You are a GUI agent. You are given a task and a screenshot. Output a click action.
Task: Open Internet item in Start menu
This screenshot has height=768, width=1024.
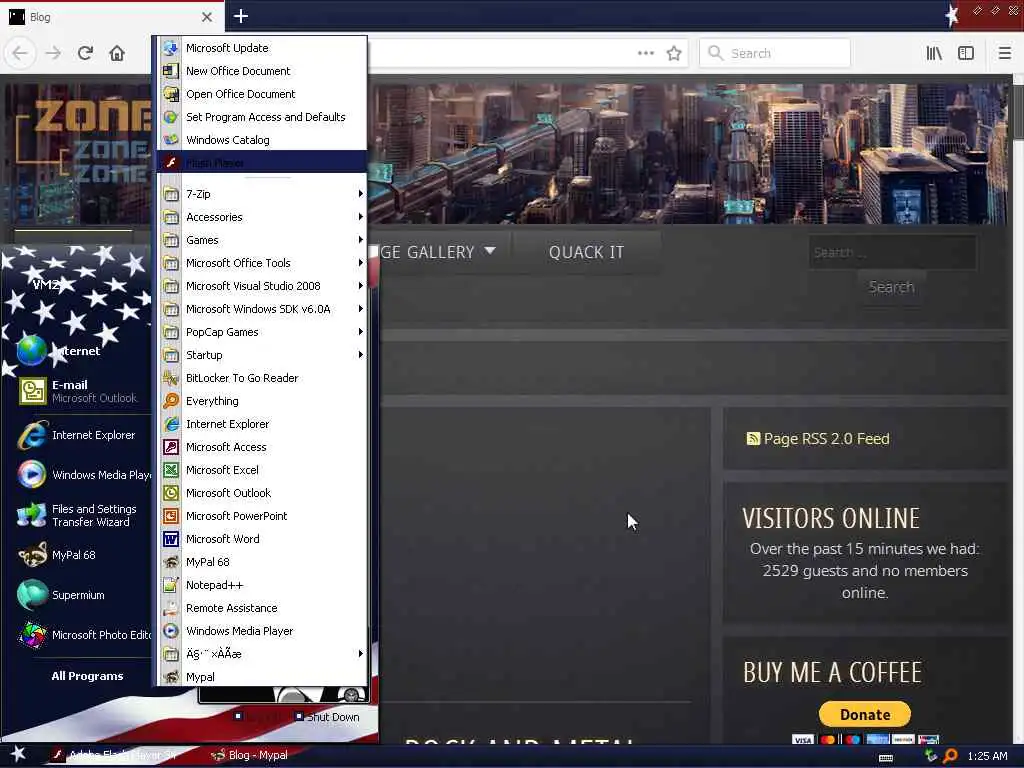coord(77,351)
